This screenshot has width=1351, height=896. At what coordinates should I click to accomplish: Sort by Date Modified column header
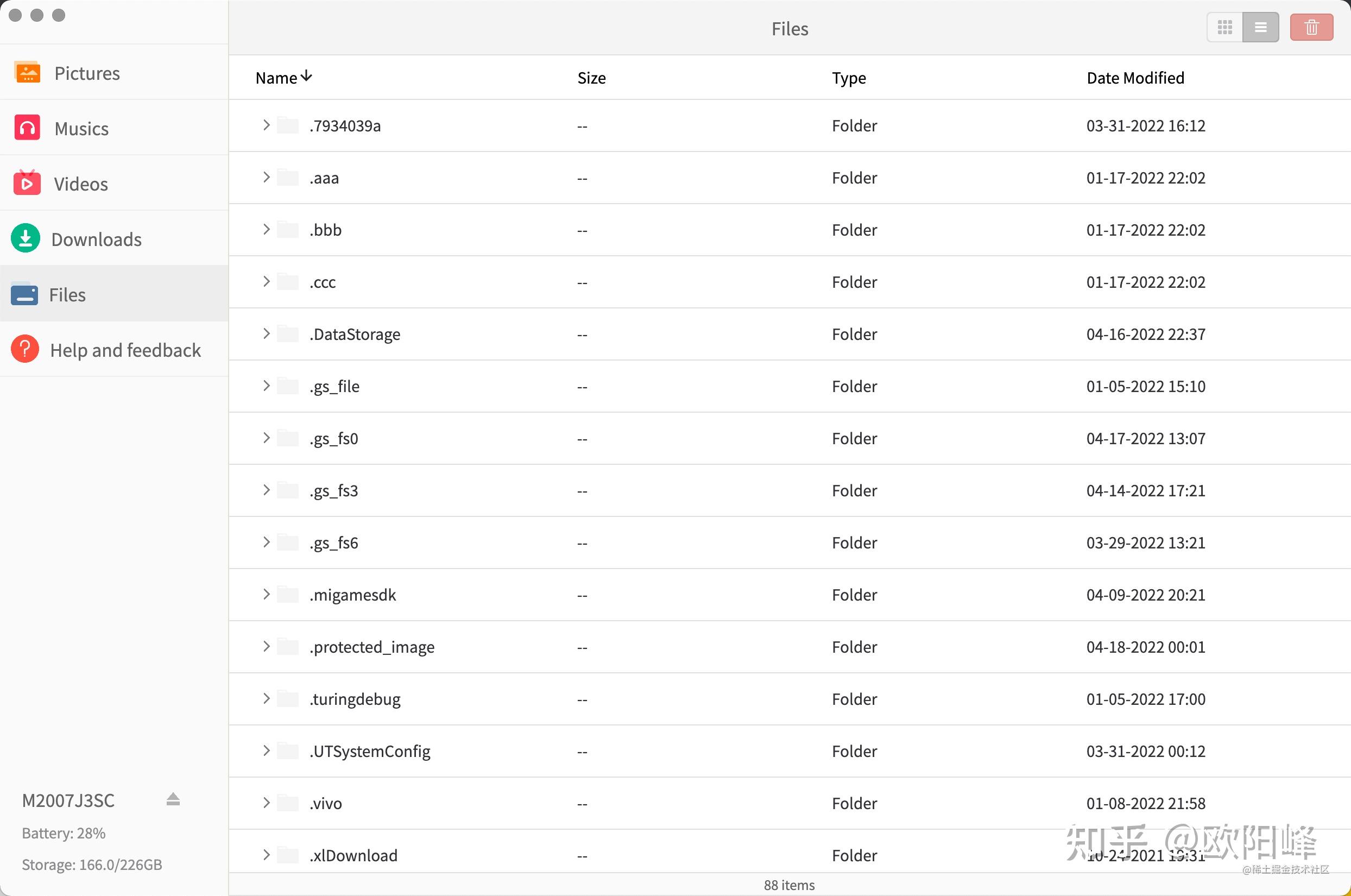click(x=1135, y=78)
